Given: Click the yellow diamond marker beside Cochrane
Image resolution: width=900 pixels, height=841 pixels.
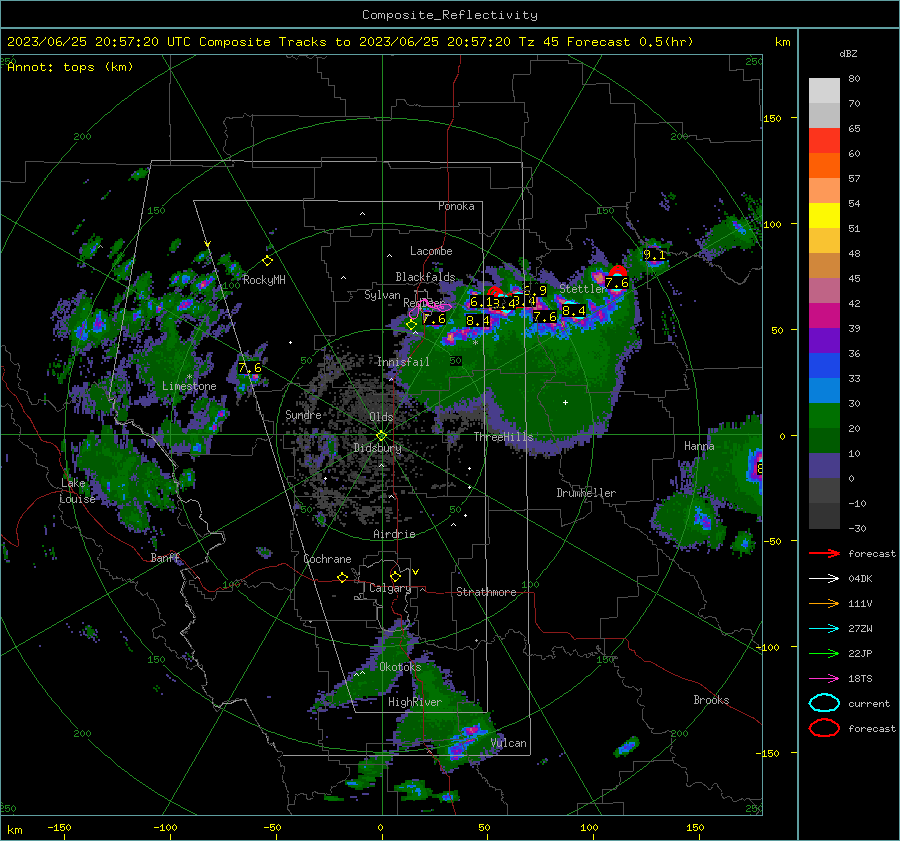Looking at the screenshot, I should coord(342,578).
